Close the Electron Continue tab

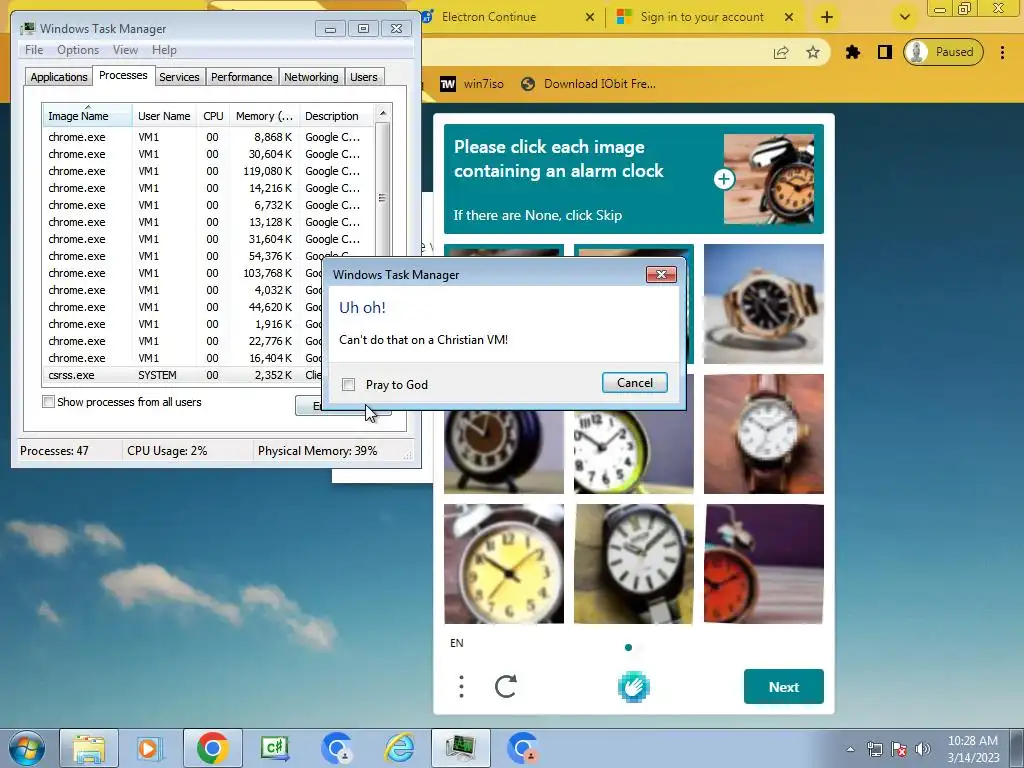590,17
